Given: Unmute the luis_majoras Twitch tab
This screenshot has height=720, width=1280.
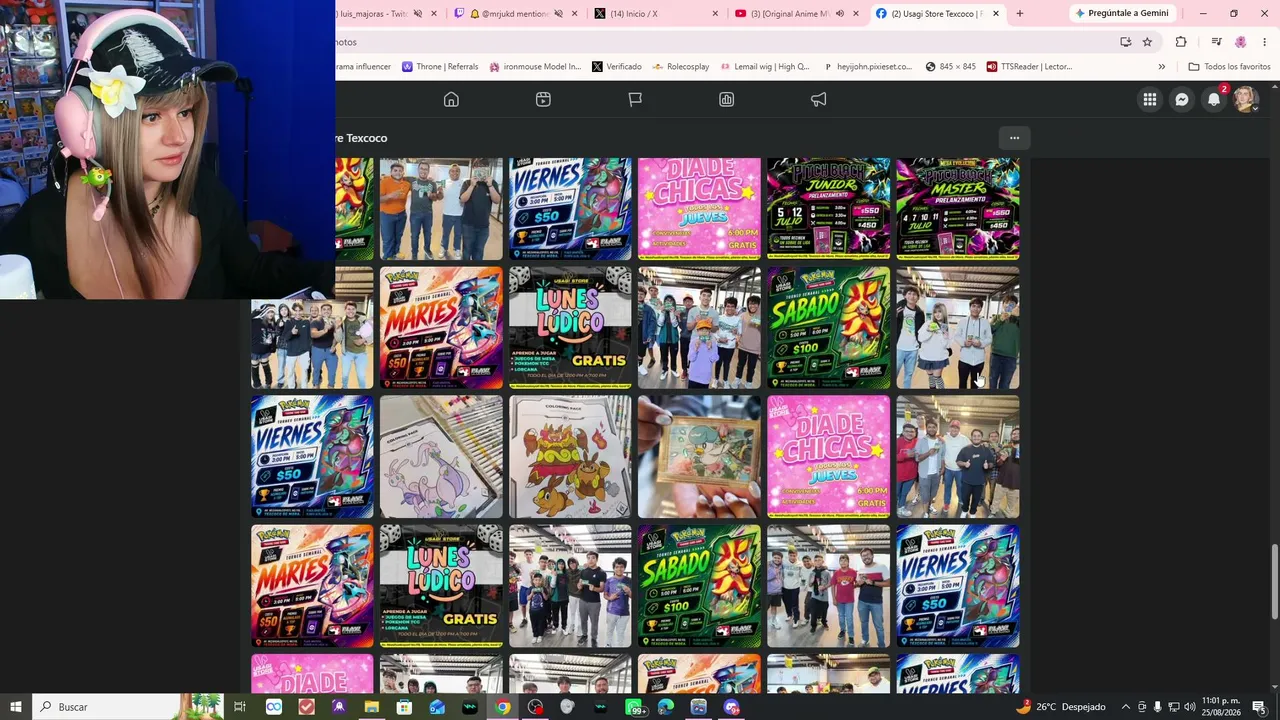Looking at the screenshot, I should [x=419, y=13].
